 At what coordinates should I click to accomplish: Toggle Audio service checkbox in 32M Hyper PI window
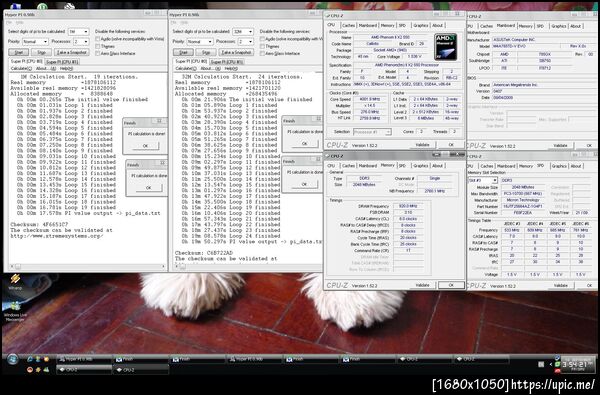tap(262, 39)
